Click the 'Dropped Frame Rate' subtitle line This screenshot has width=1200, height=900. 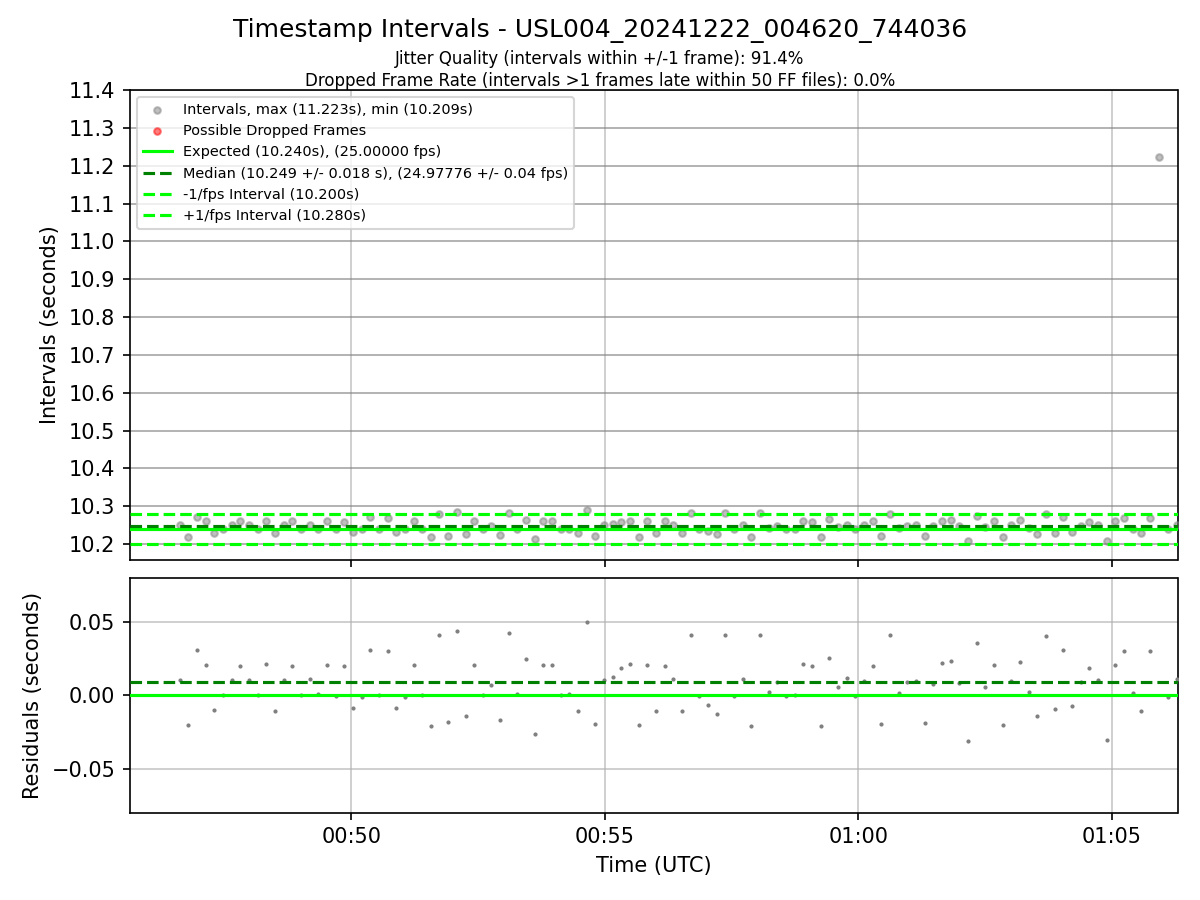[600, 80]
